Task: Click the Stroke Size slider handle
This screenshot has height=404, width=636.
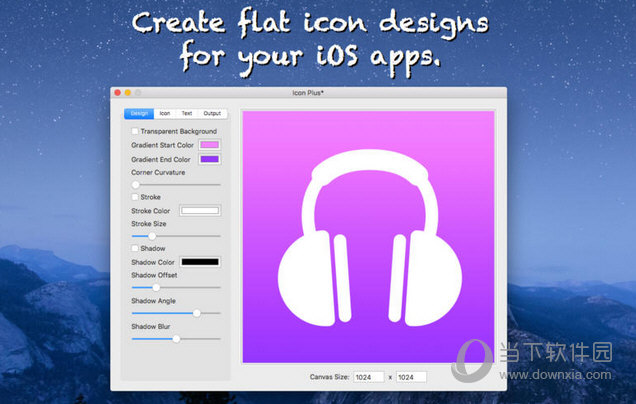Action: [152, 236]
